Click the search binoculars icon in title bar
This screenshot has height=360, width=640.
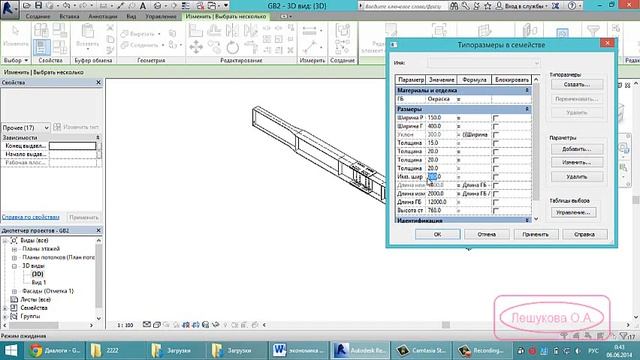pos(454,6)
